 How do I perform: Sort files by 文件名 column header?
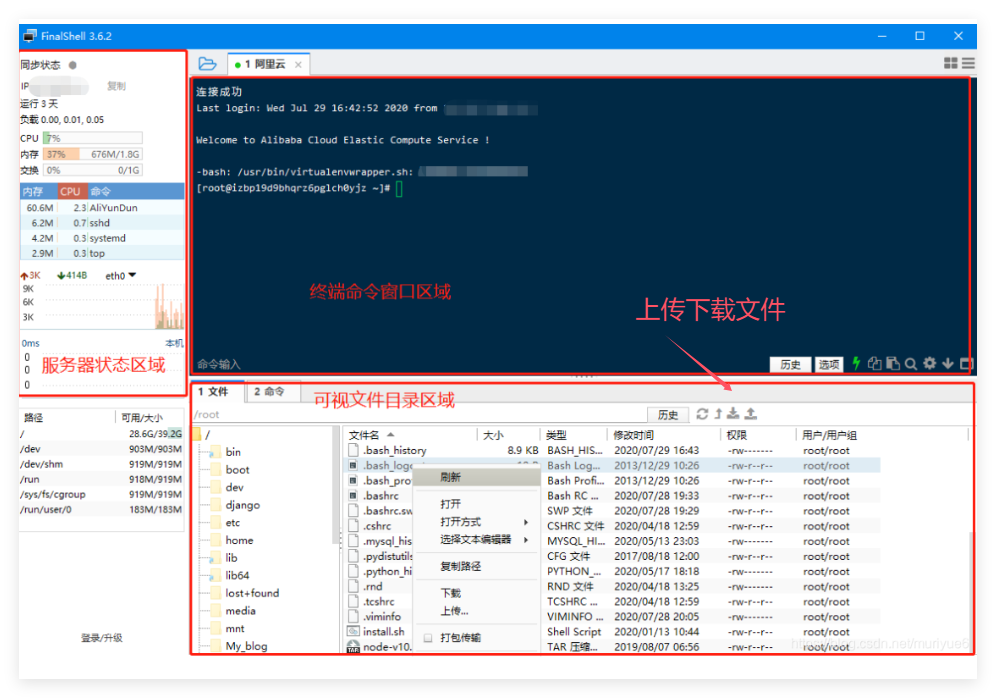pyautogui.click(x=410, y=435)
